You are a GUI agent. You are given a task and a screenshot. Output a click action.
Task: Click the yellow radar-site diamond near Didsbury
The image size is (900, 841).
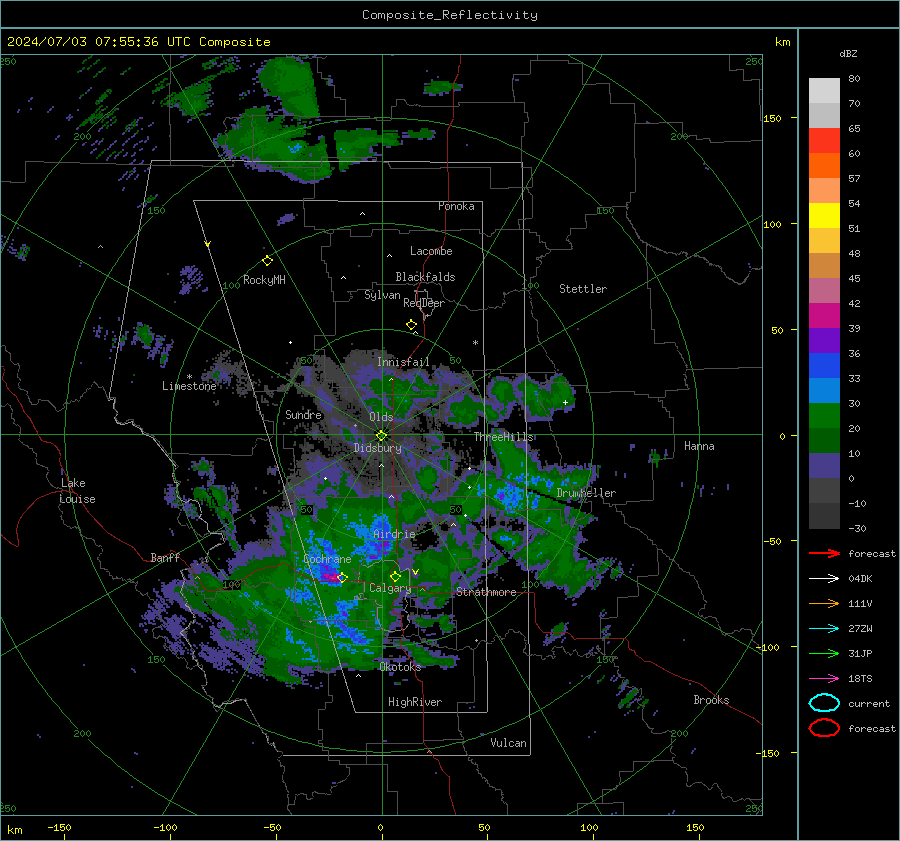pos(382,436)
